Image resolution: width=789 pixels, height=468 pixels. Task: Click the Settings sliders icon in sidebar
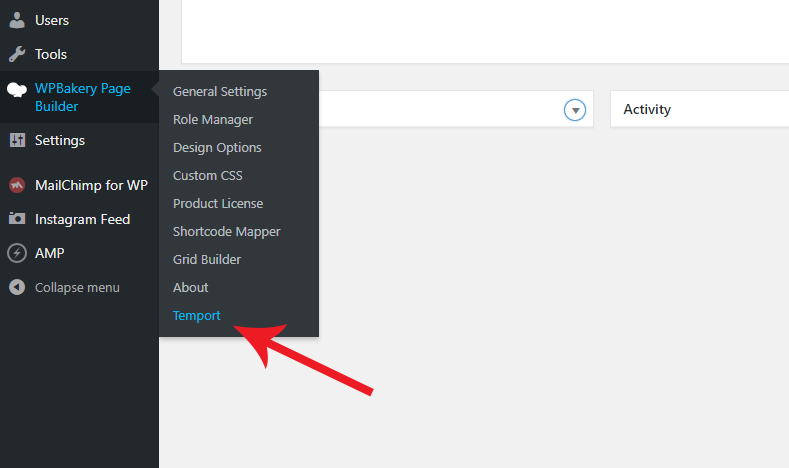(16, 140)
